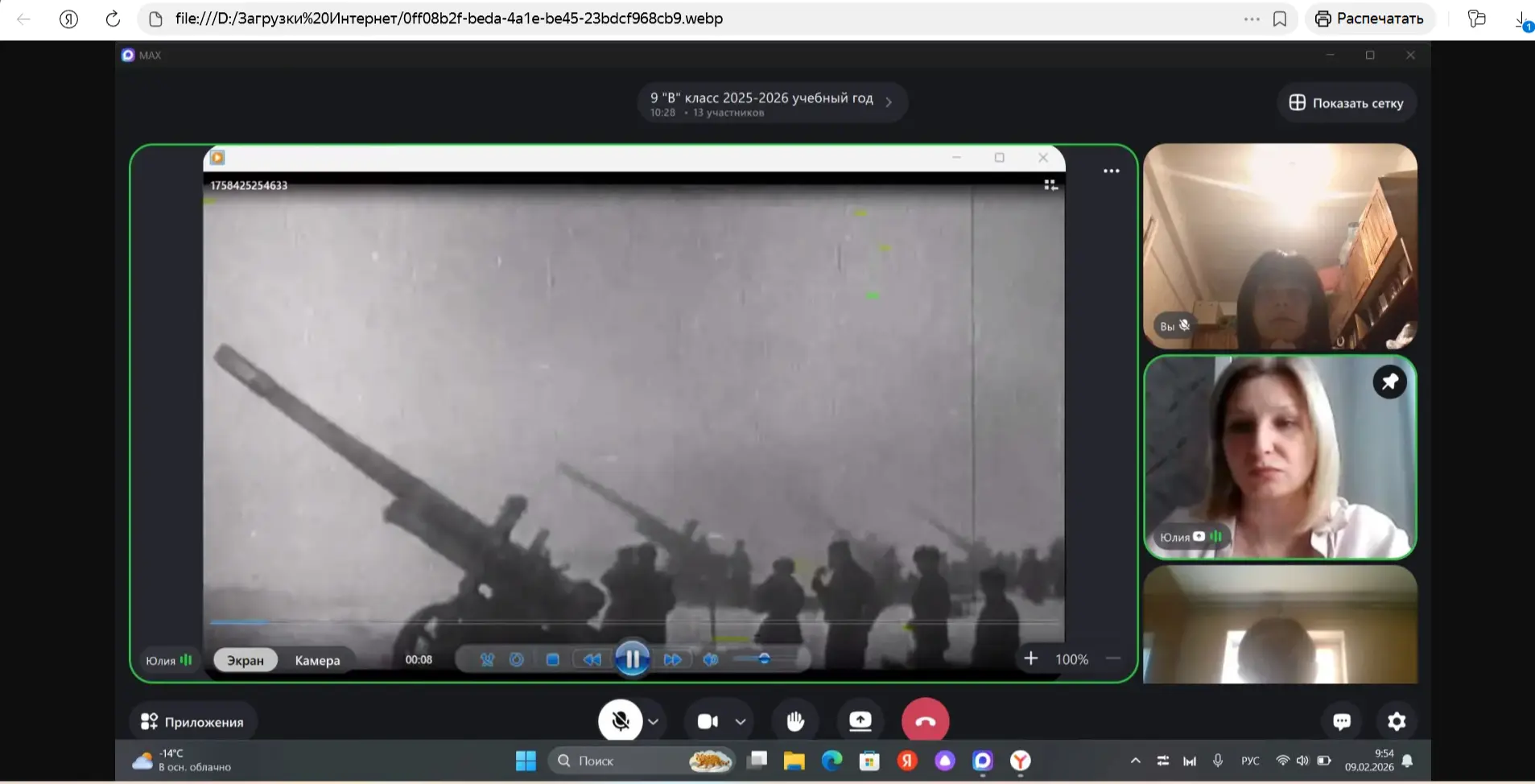Click the raise hand icon
Screen dimensions: 1535x784
click(x=795, y=721)
